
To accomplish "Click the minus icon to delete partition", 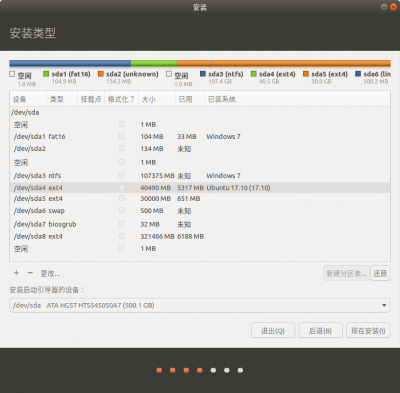I will click(30, 273).
